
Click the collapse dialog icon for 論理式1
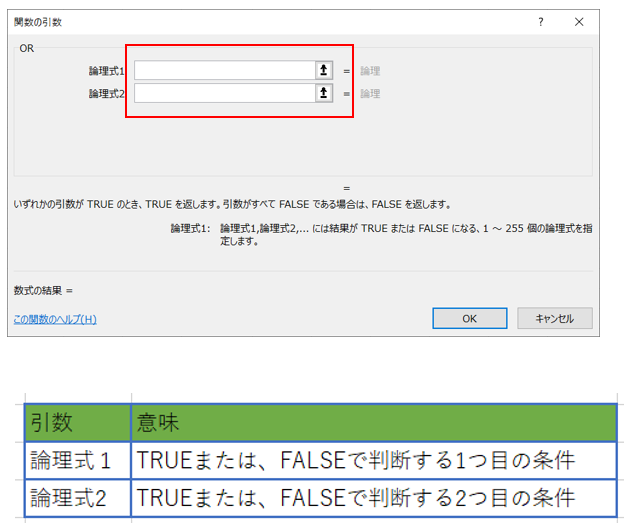click(323, 70)
